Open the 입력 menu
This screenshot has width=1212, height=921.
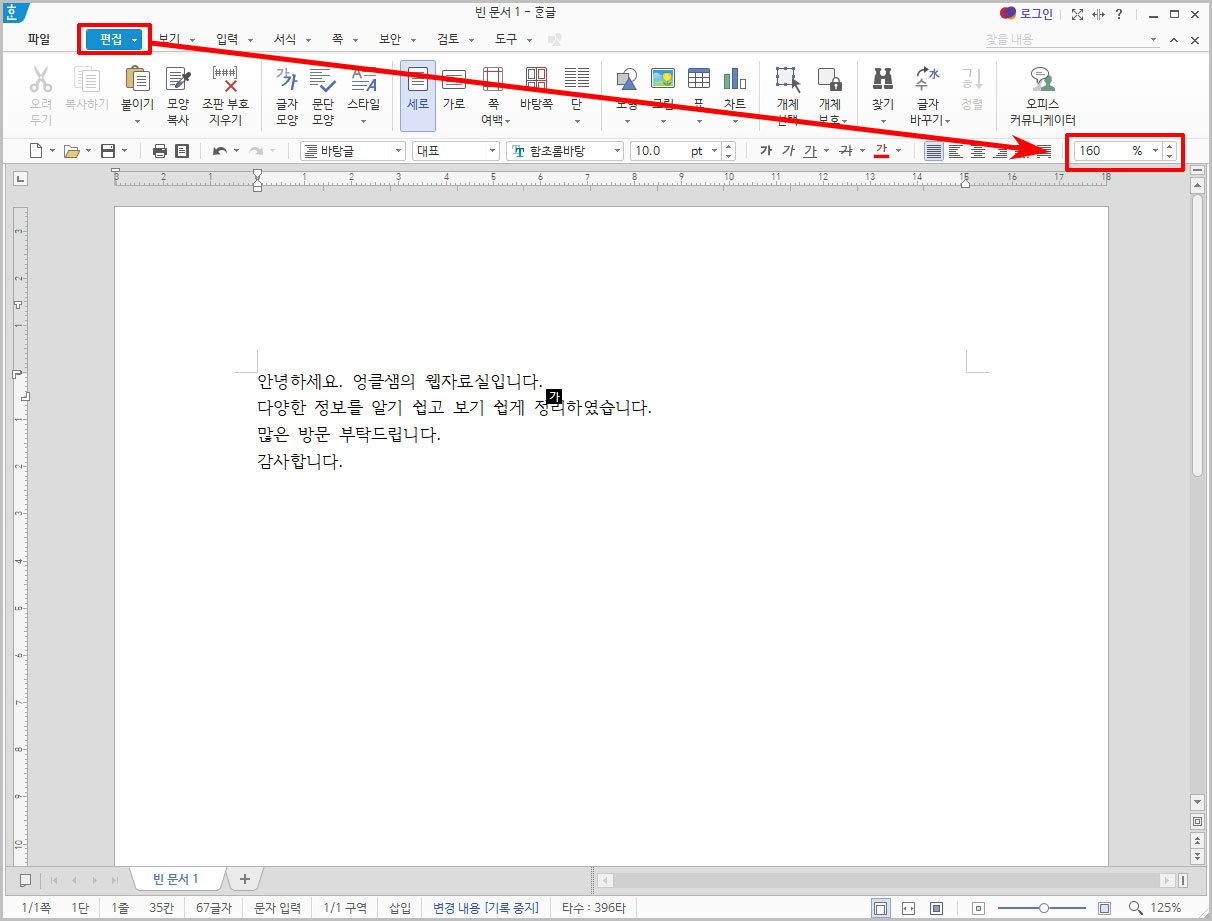click(227, 39)
